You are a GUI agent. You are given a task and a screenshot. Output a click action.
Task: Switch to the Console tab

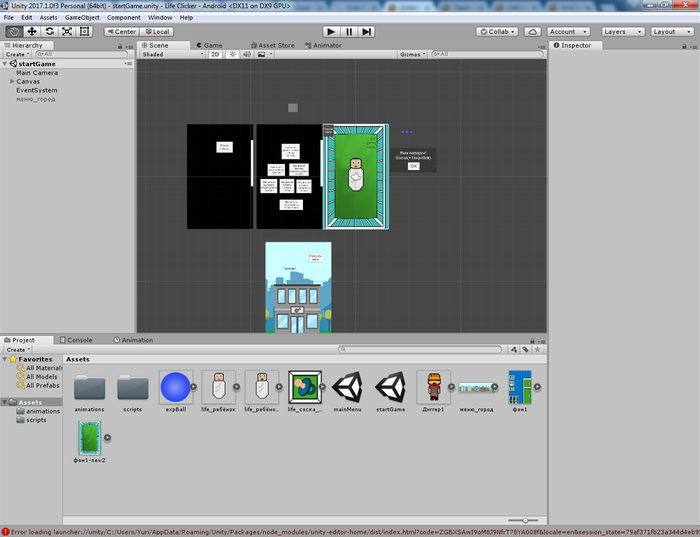click(75, 340)
